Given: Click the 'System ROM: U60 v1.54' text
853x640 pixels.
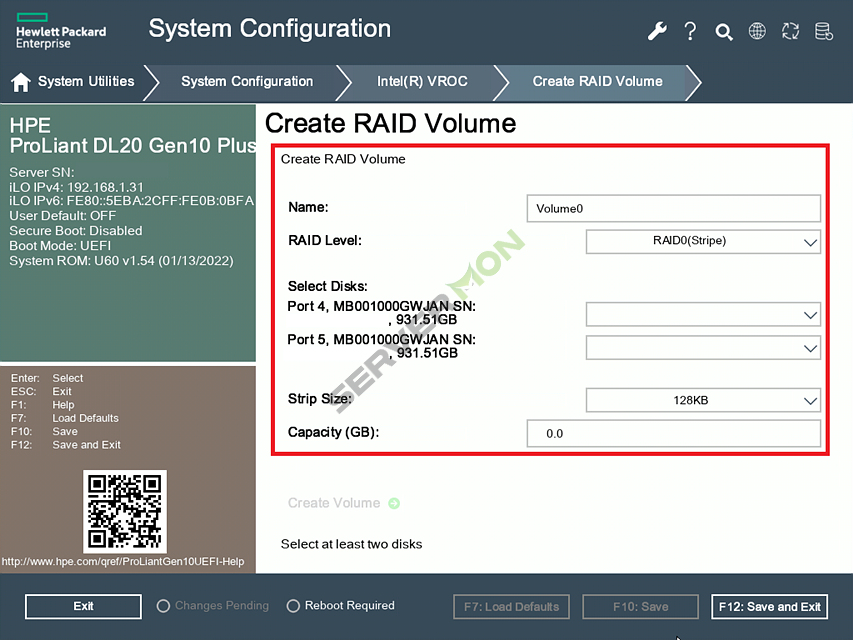Looking at the screenshot, I should pyautogui.click(x=121, y=261).
